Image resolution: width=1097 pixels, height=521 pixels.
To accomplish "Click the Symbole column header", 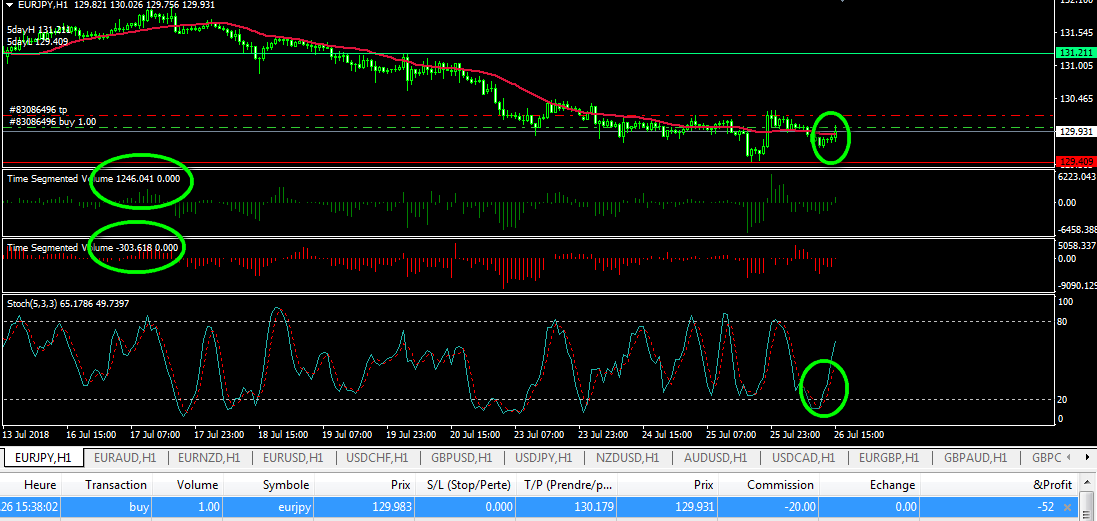I will coord(285,485).
